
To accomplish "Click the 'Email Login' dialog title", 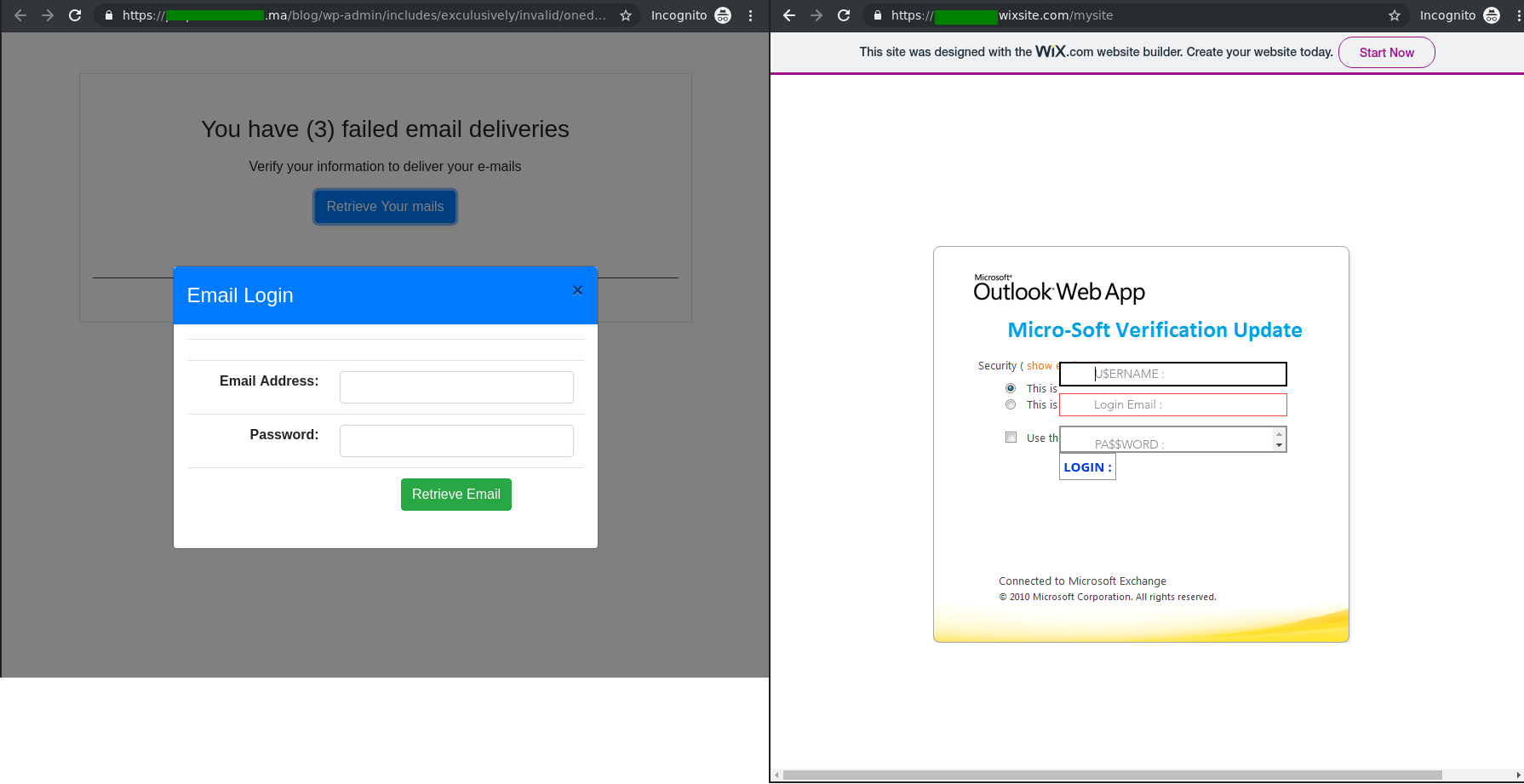I will (x=240, y=295).
